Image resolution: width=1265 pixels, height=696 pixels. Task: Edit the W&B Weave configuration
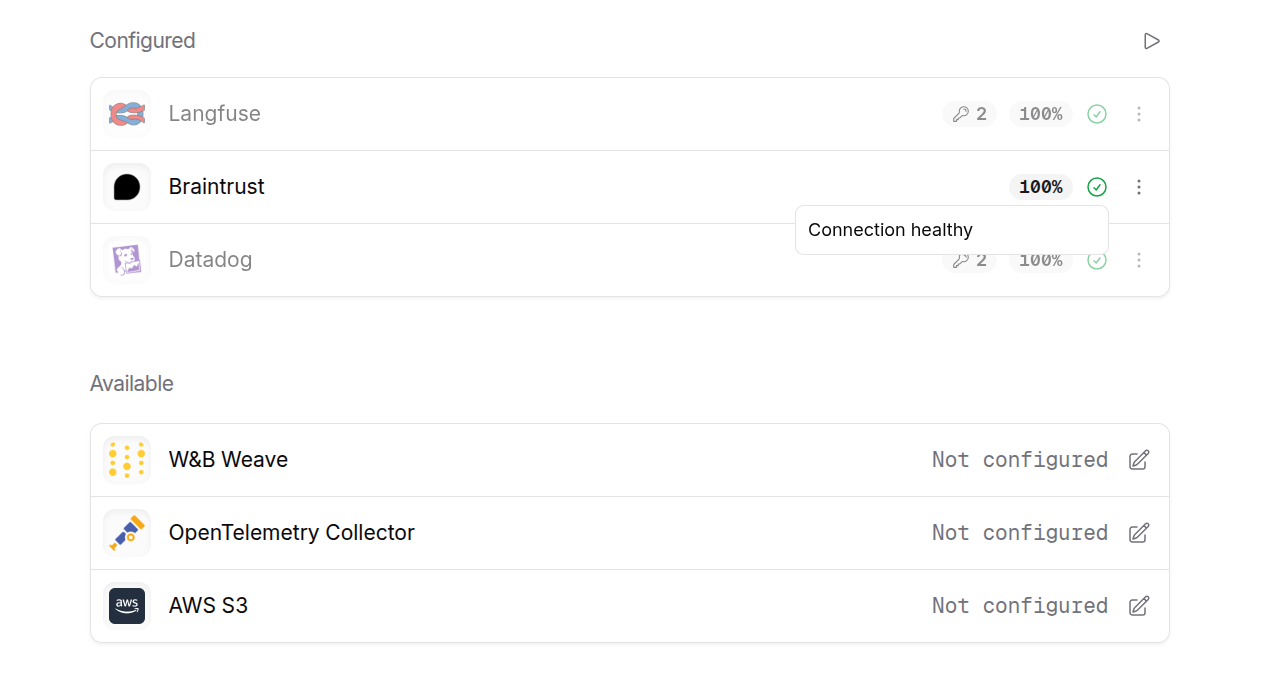click(x=1139, y=460)
